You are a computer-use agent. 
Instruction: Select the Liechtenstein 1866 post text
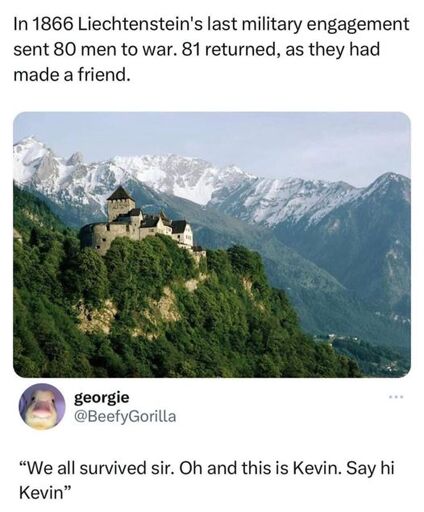211,50
